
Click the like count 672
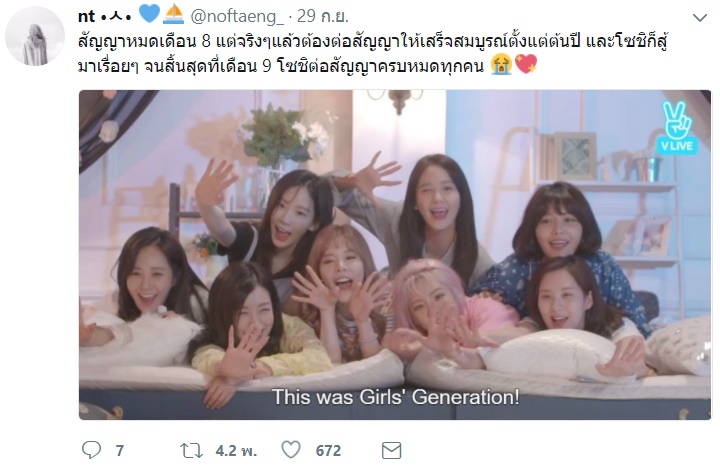pos(328,451)
